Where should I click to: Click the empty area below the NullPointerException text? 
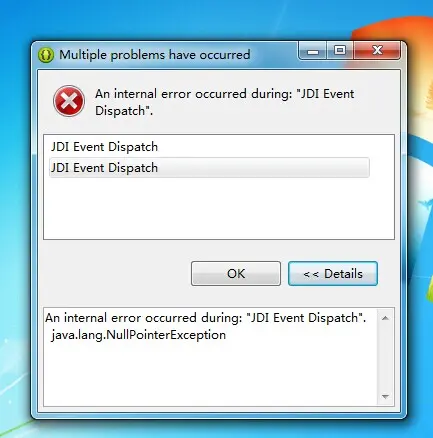[212, 373]
